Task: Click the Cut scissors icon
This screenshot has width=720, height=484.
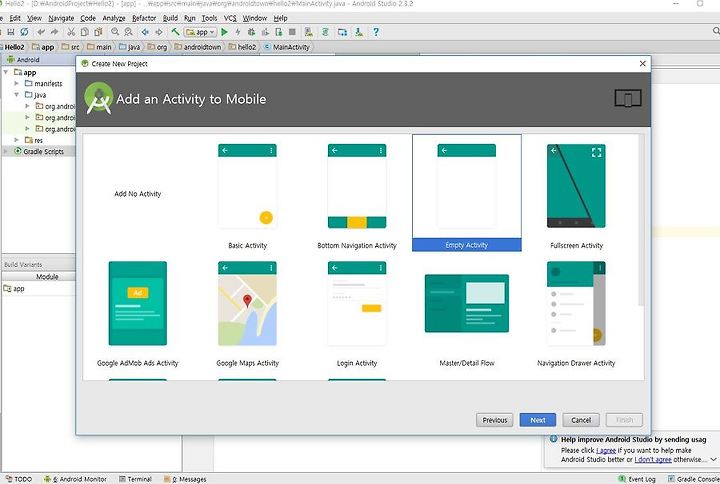Action: [x=71, y=32]
